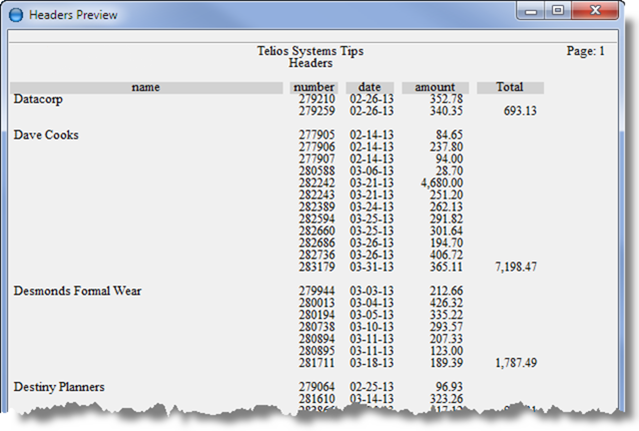The image size is (639, 431).
Task: Click the "name" column header
Action: (x=146, y=88)
